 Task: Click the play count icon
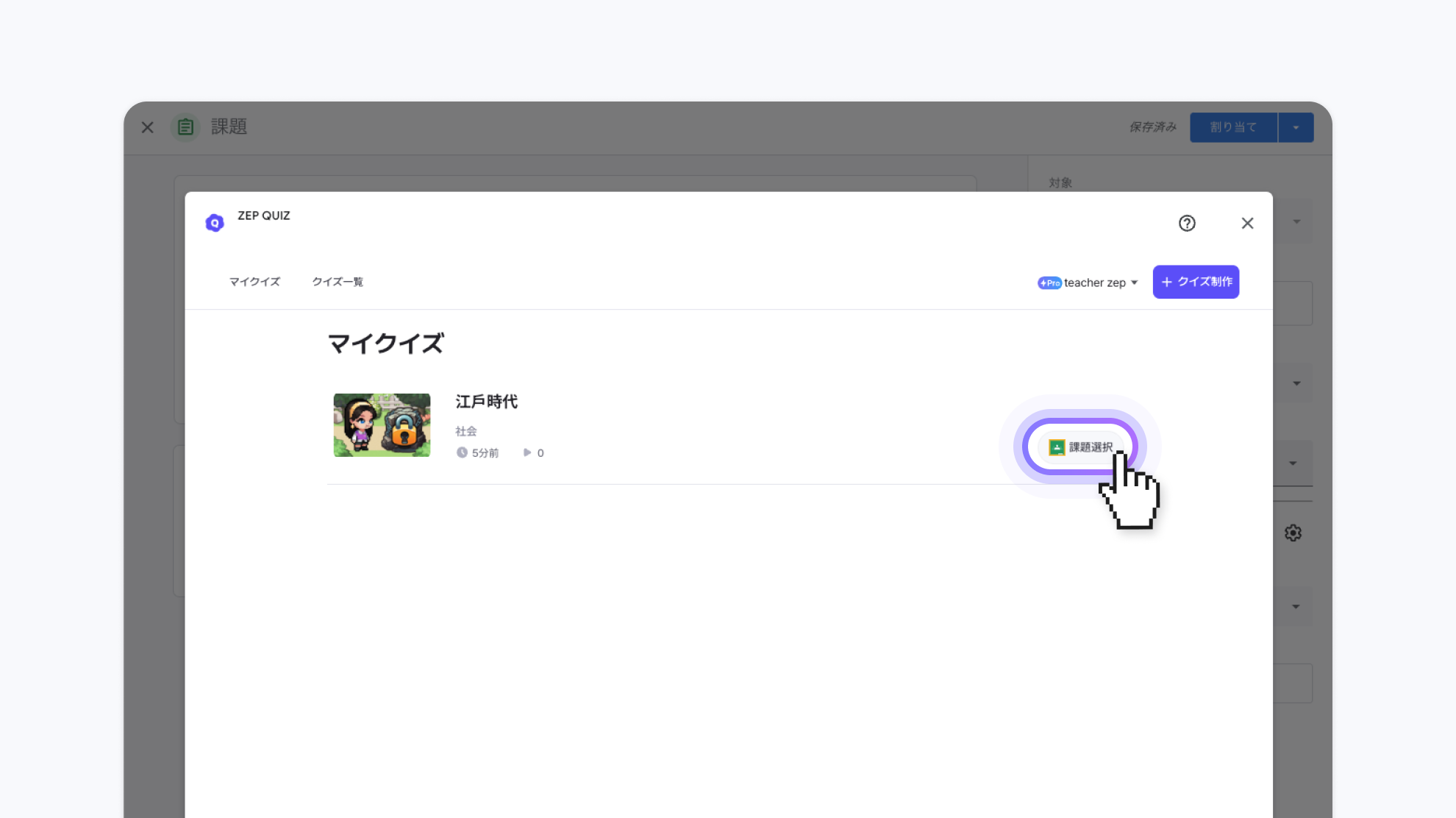pos(527,452)
